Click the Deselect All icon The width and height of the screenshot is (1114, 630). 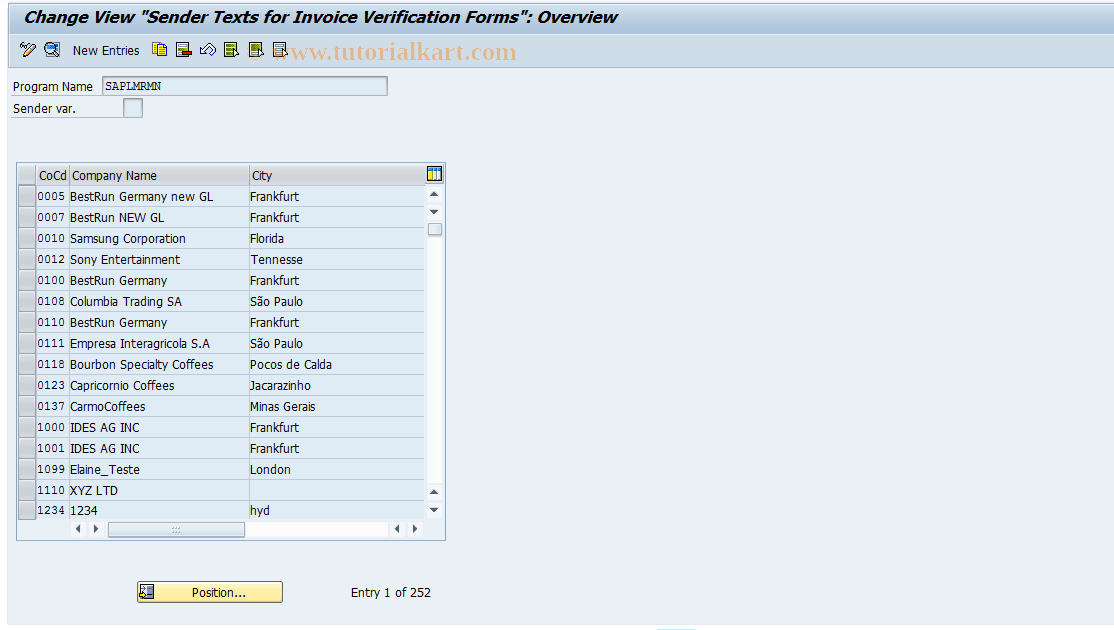click(x=280, y=50)
